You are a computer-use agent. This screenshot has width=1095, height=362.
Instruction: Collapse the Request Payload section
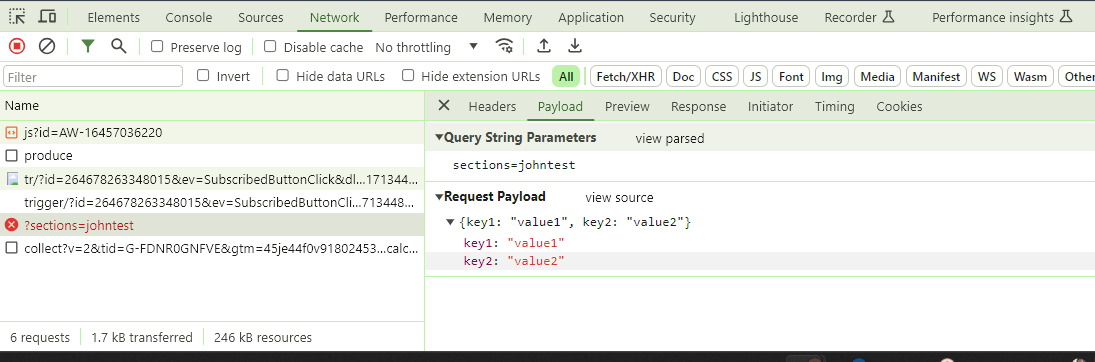[439, 197]
